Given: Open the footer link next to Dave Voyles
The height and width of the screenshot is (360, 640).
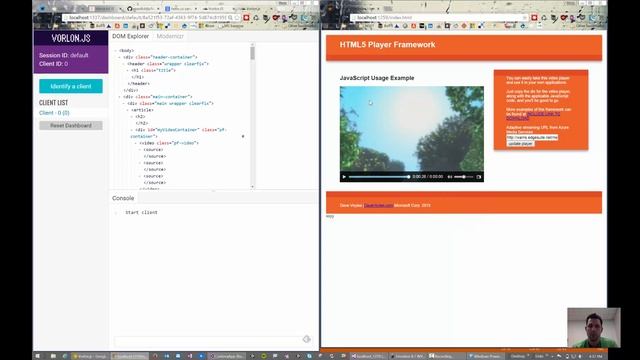Looking at the screenshot, I should click(378, 205).
